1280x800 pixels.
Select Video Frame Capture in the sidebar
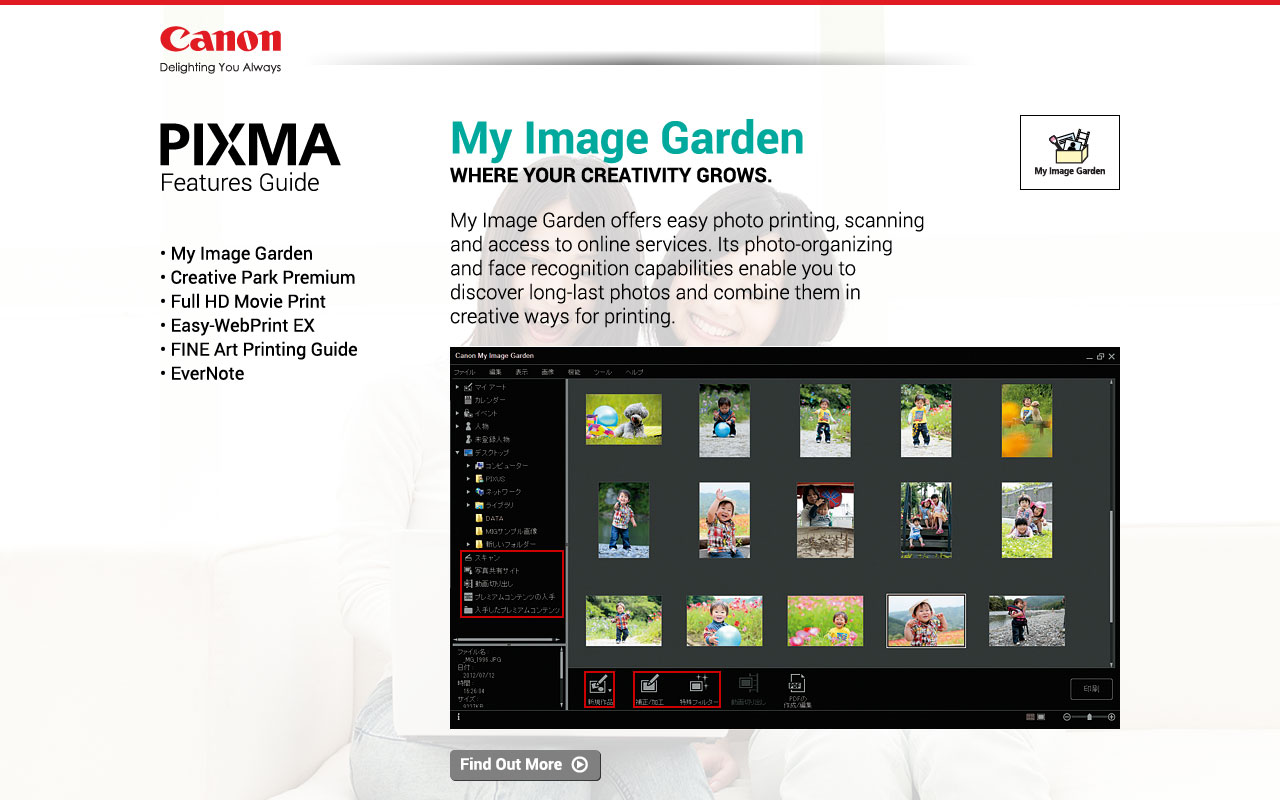coord(495,584)
